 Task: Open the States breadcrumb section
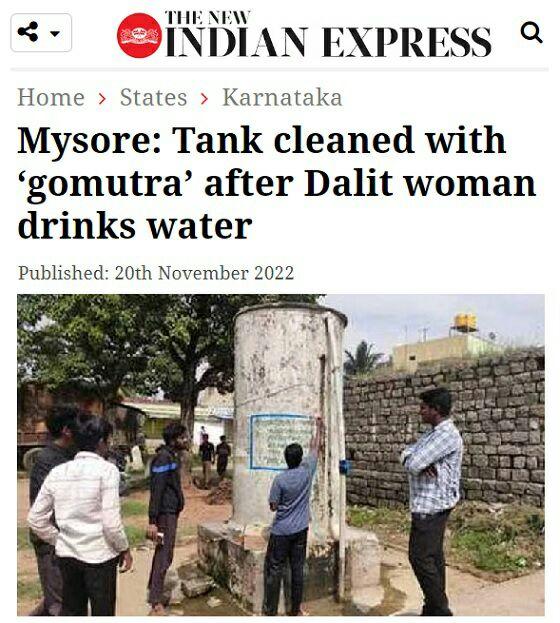153,97
